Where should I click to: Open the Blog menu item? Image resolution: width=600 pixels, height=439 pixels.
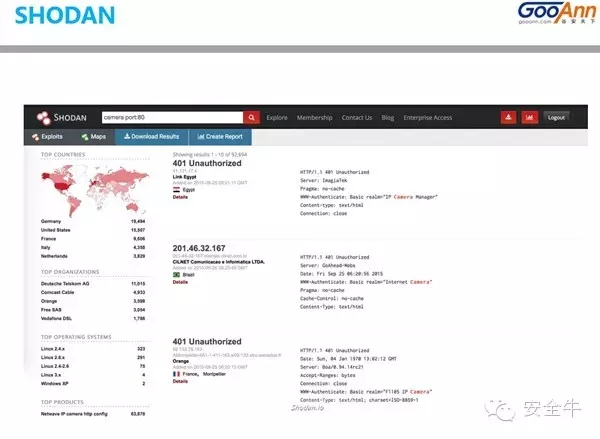pyautogui.click(x=388, y=118)
